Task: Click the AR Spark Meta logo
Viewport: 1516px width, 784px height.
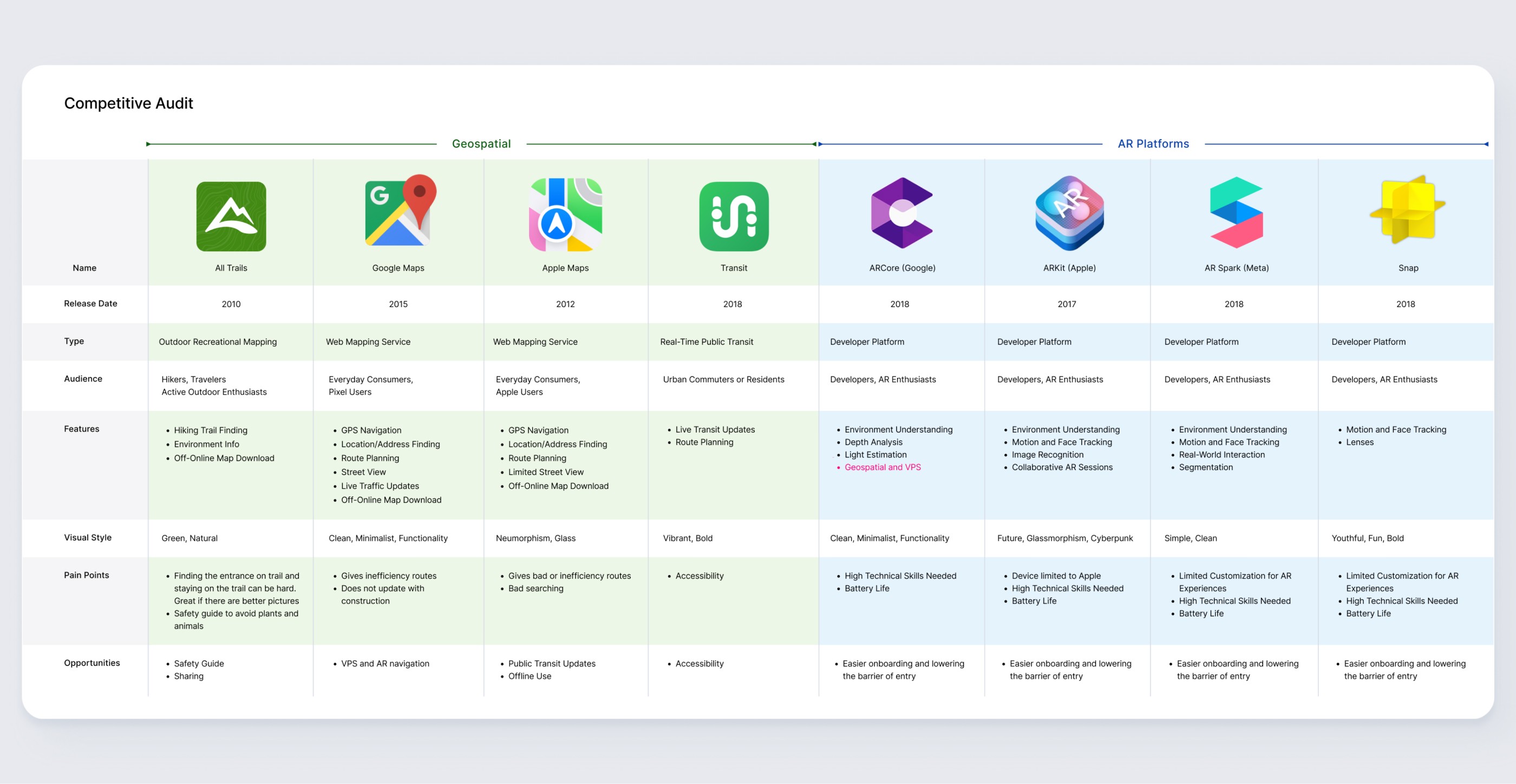Action: click(1236, 212)
